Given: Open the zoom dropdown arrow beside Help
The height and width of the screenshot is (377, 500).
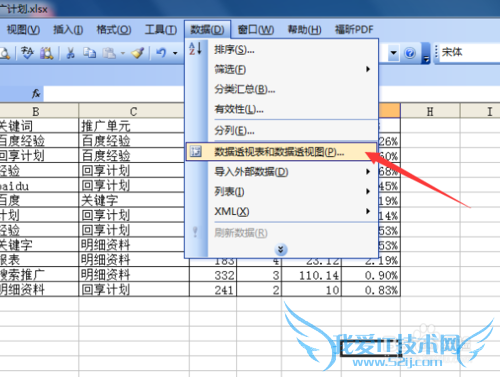Looking at the screenshot, I should pos(394,53).
